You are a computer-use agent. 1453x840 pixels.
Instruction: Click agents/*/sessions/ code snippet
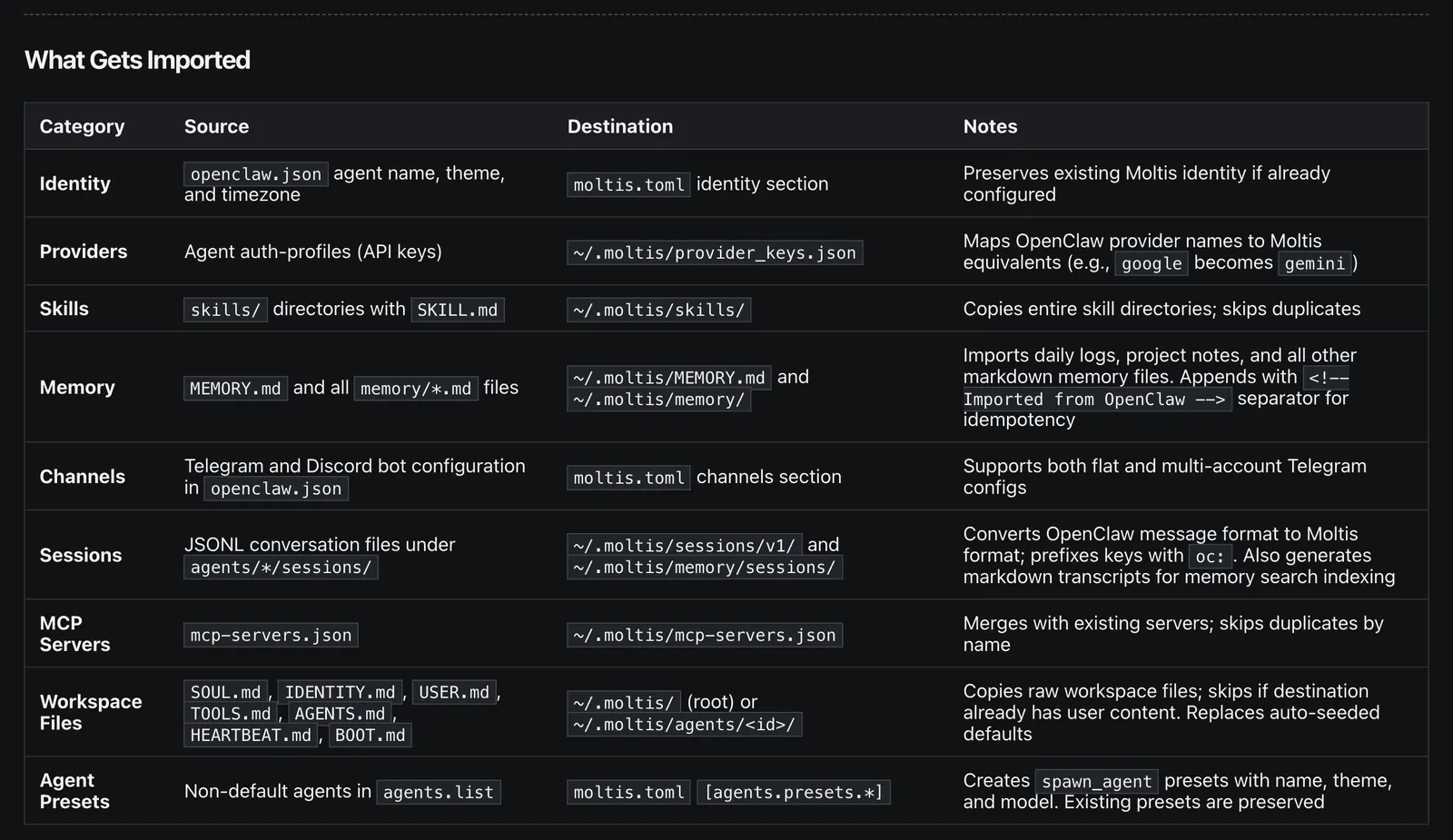[281, 568]
